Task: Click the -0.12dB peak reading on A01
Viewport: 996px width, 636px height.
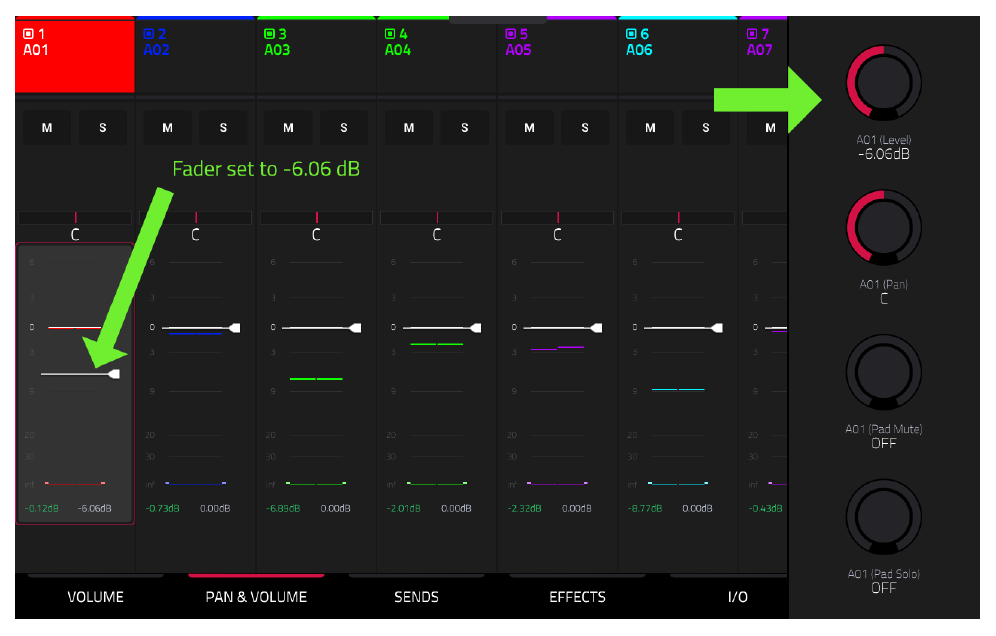Action: click(x=41, y=508)
